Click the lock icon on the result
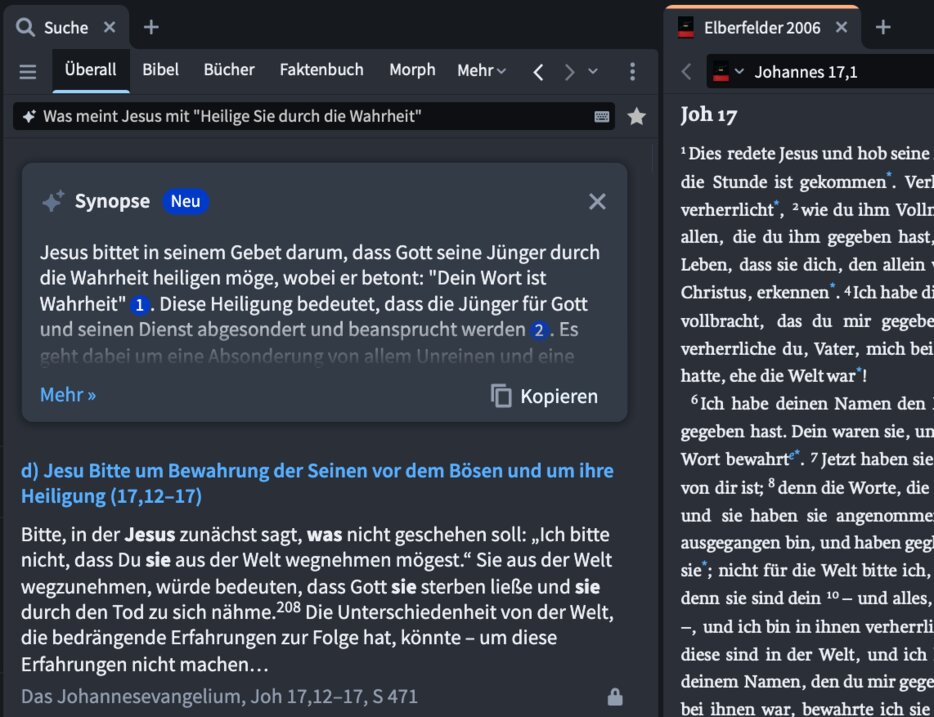This screenshot has height=717, width=934. 615,697
